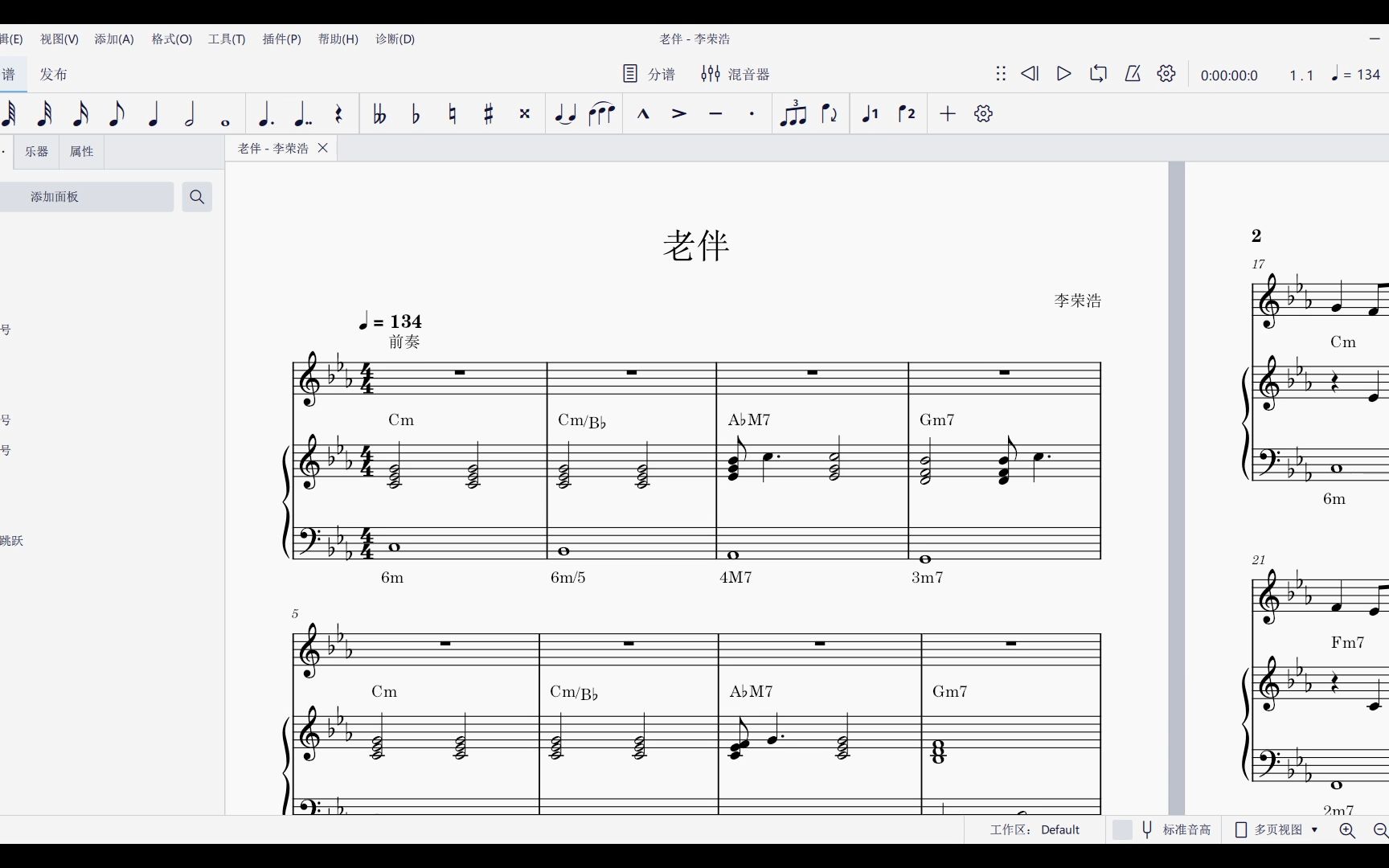Click the measure position 1 . 1
Screen dimensions: 1389x868
(x=1301, y=75)
